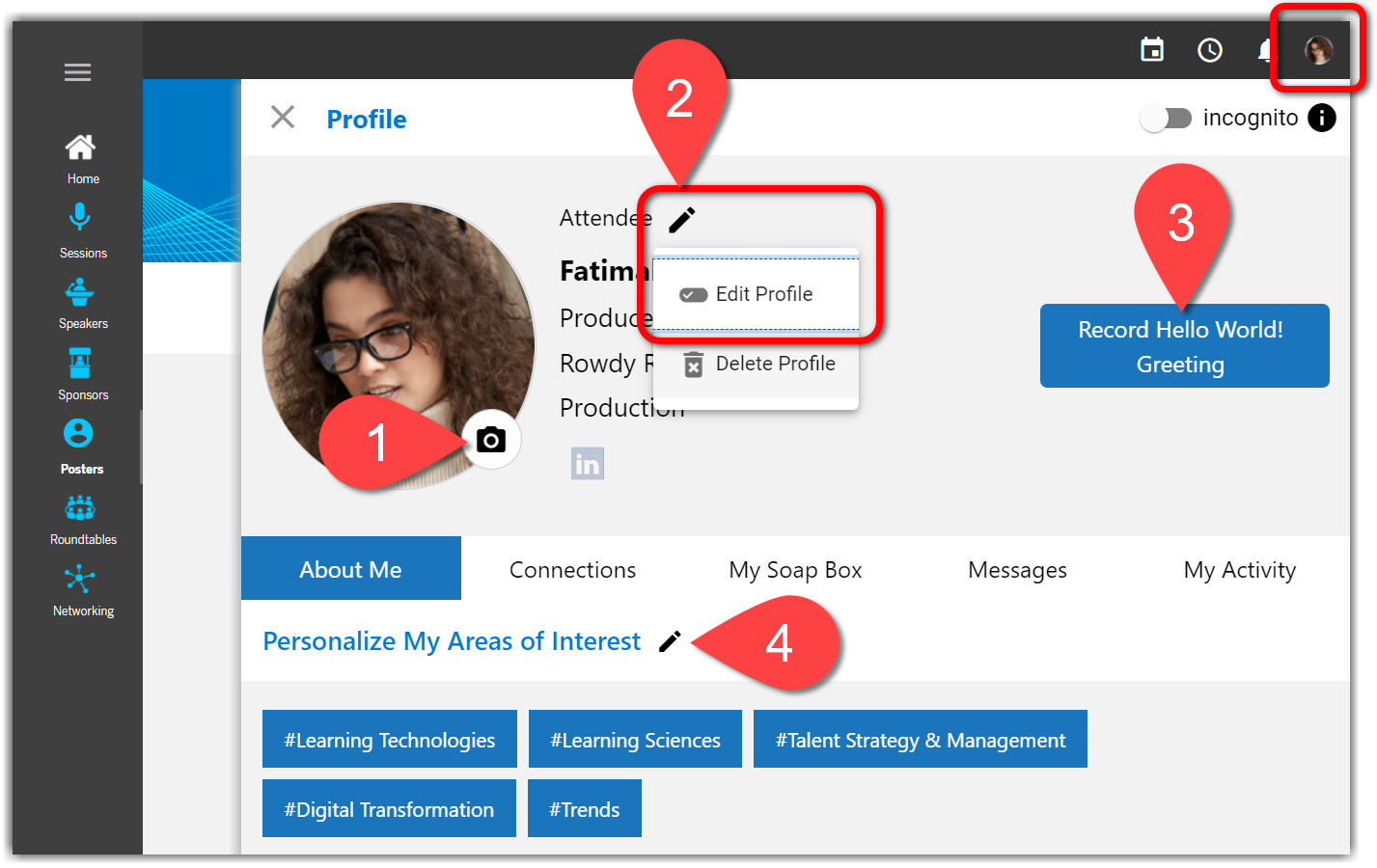Switch to the Connections tab
This screenshot has height=868, width=1377.
(x=572, y=570)
